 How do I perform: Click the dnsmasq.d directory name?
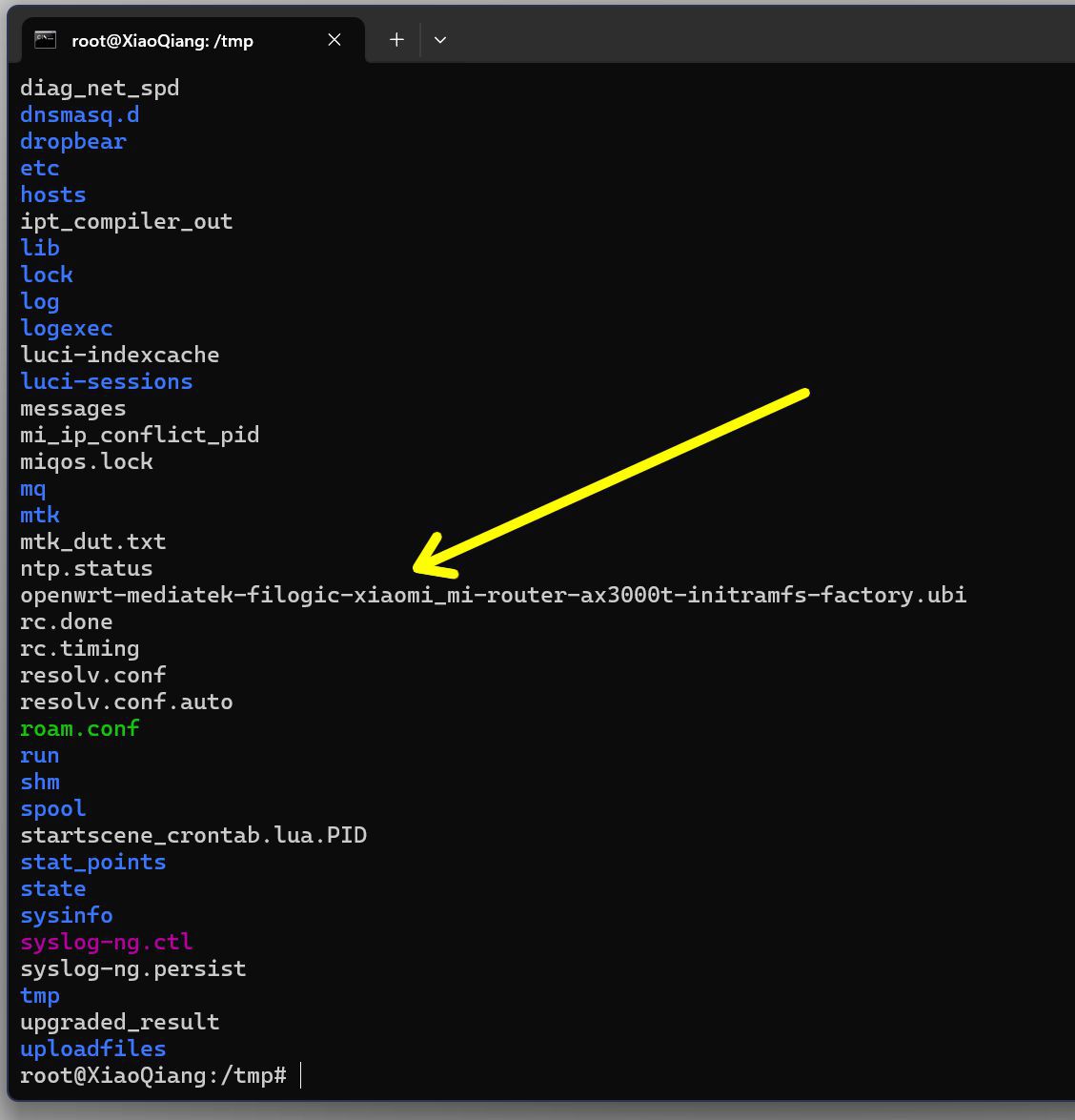coord(79,115)
